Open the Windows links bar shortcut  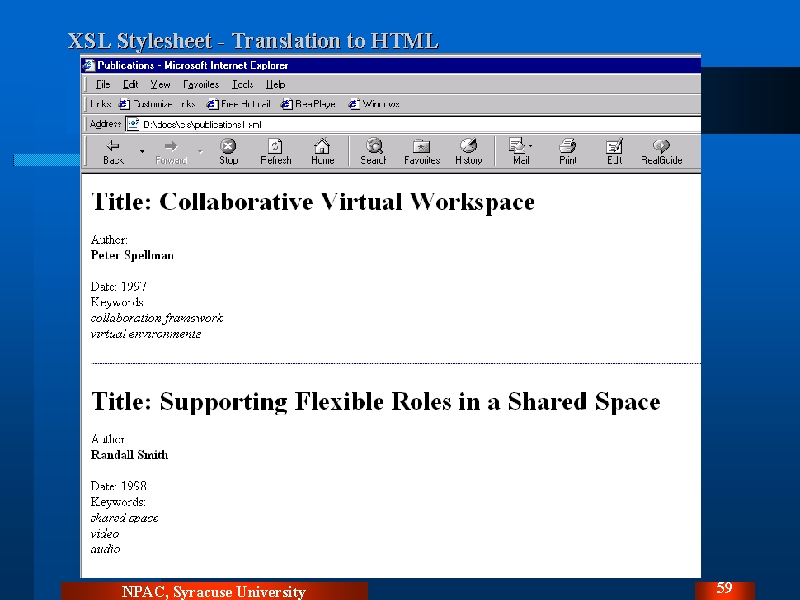(374, 104)
